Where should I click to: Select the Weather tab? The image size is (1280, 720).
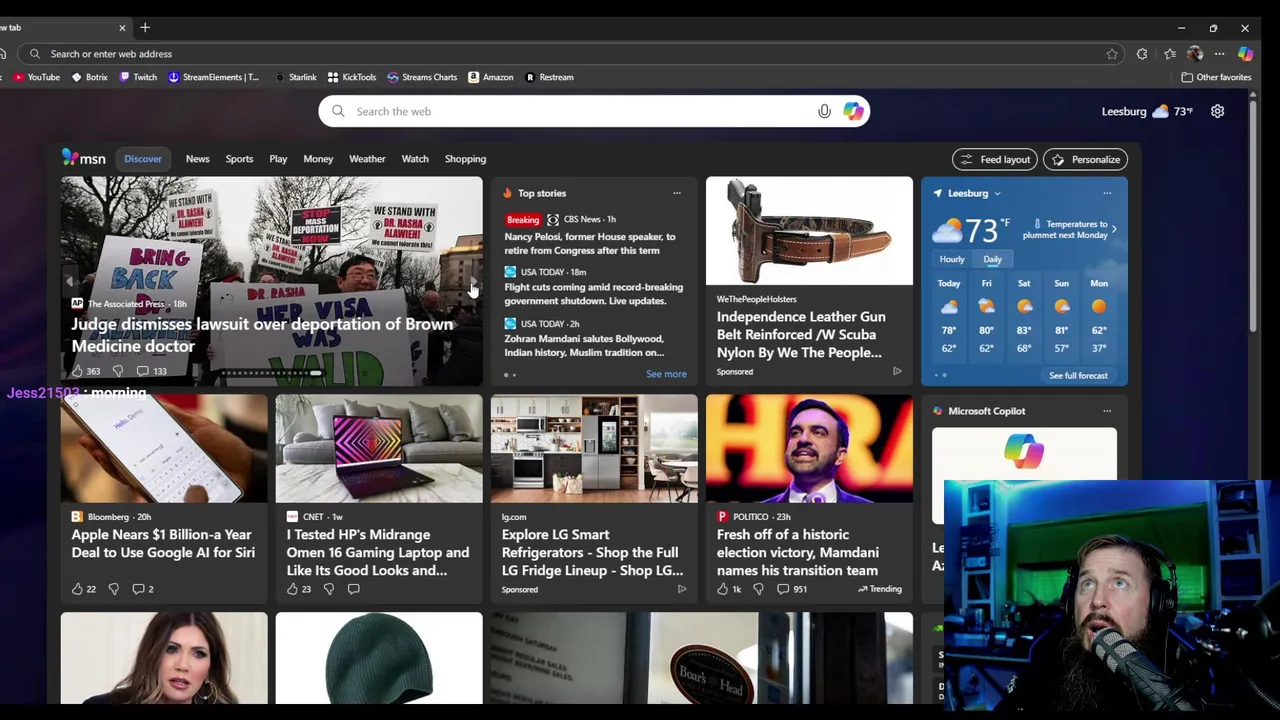coord(367,159)
